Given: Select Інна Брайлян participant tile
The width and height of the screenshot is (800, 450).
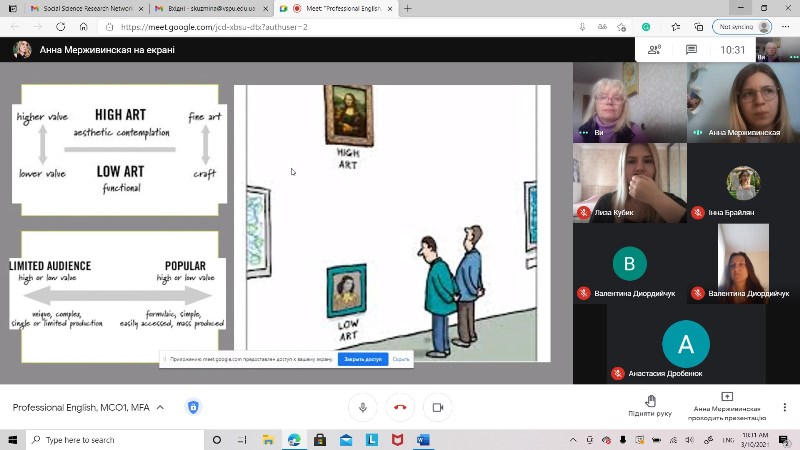Looking at the screenshot, I should 743,183.
